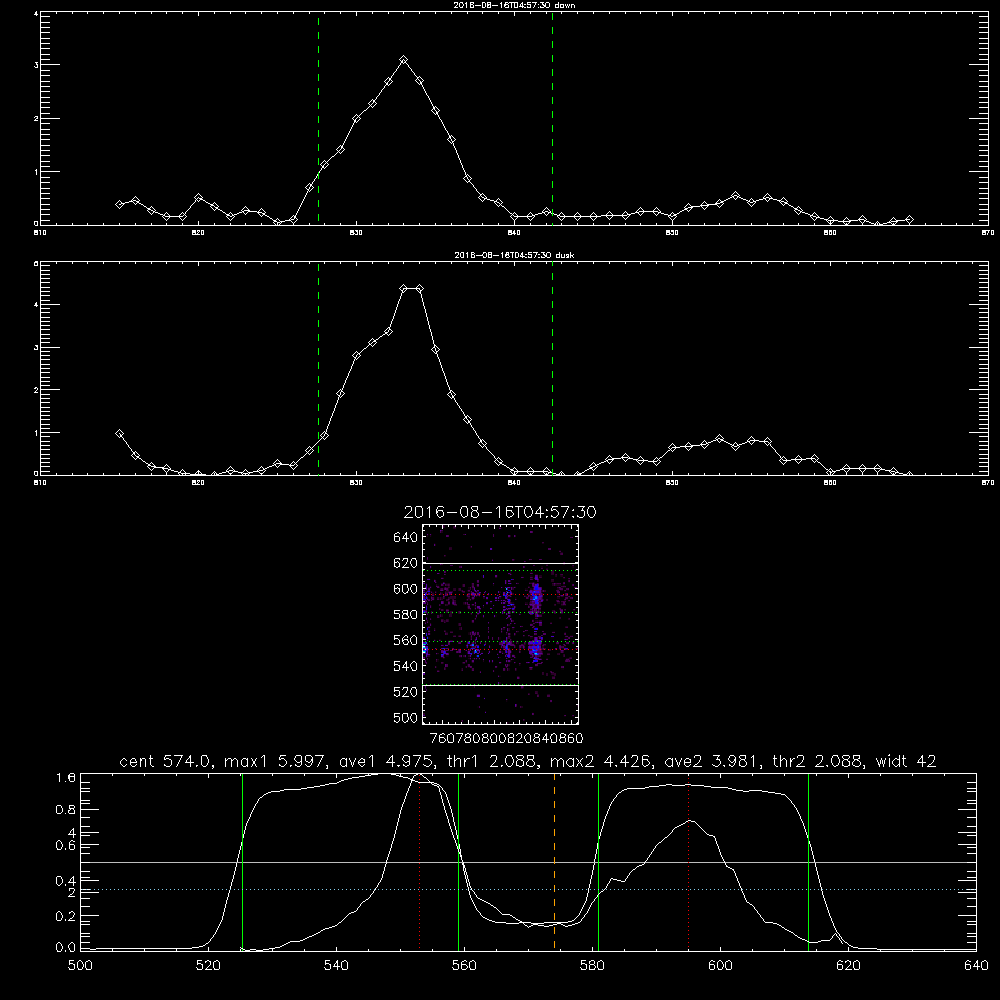Click the green vertical line near 525
1000x1000 pixels.
pyautogui.click(x=242, y=861)
